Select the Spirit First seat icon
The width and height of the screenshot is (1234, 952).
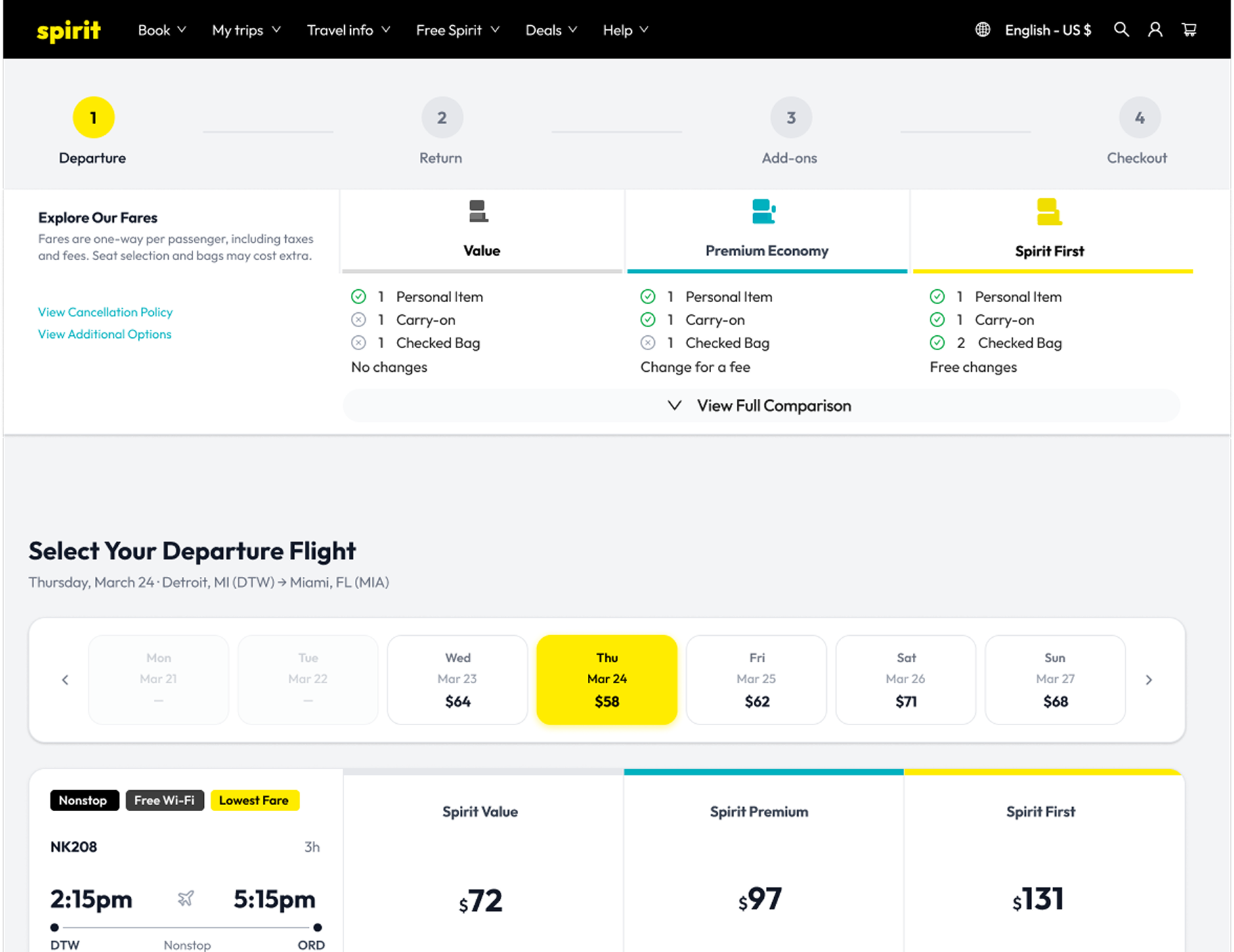tap(1049, 211)
